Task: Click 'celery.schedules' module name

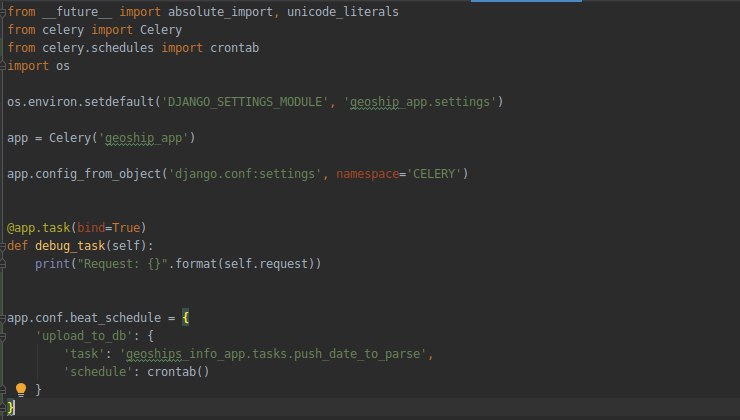Action: 98,48
